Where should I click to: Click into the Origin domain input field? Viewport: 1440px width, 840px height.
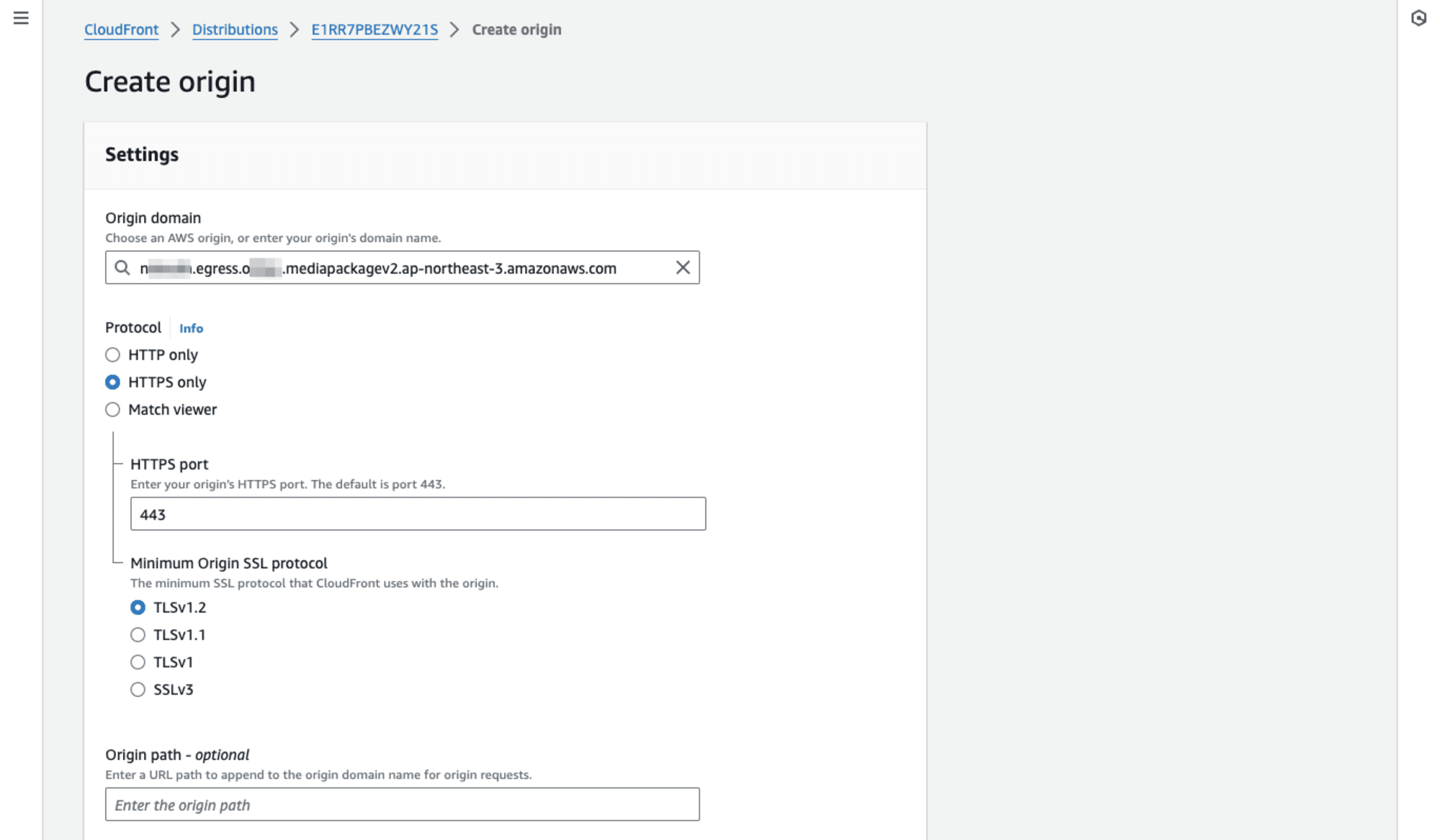402,268
